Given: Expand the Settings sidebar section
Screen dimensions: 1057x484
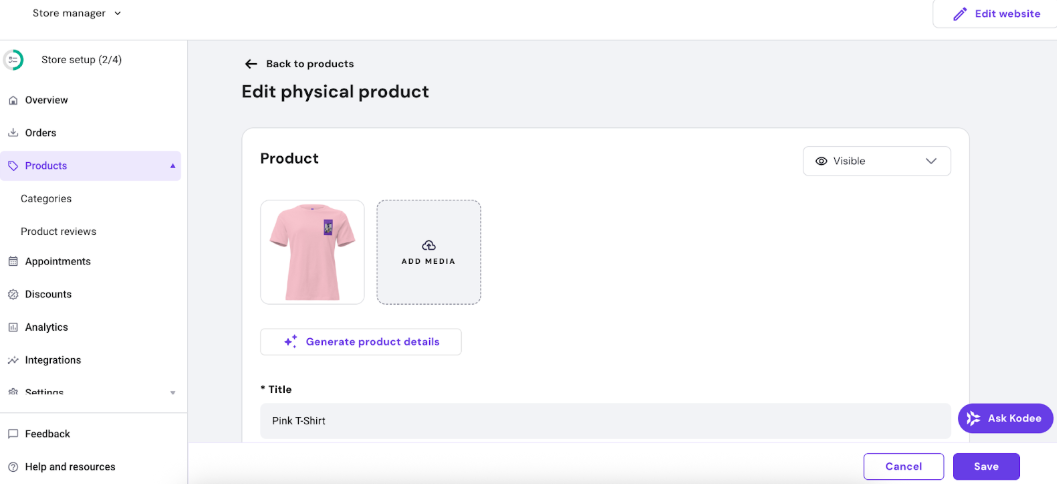Looking at the screenshot, I should click(x=172, y=393).
